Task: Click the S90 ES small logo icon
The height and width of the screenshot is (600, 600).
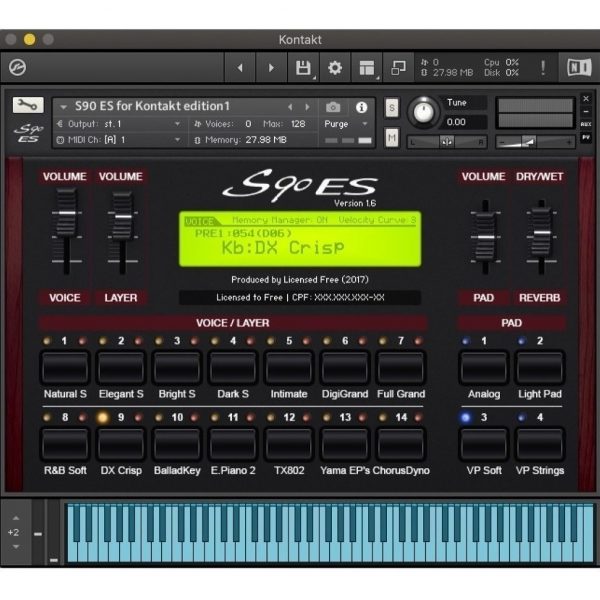Action: (x=28, y=133)
